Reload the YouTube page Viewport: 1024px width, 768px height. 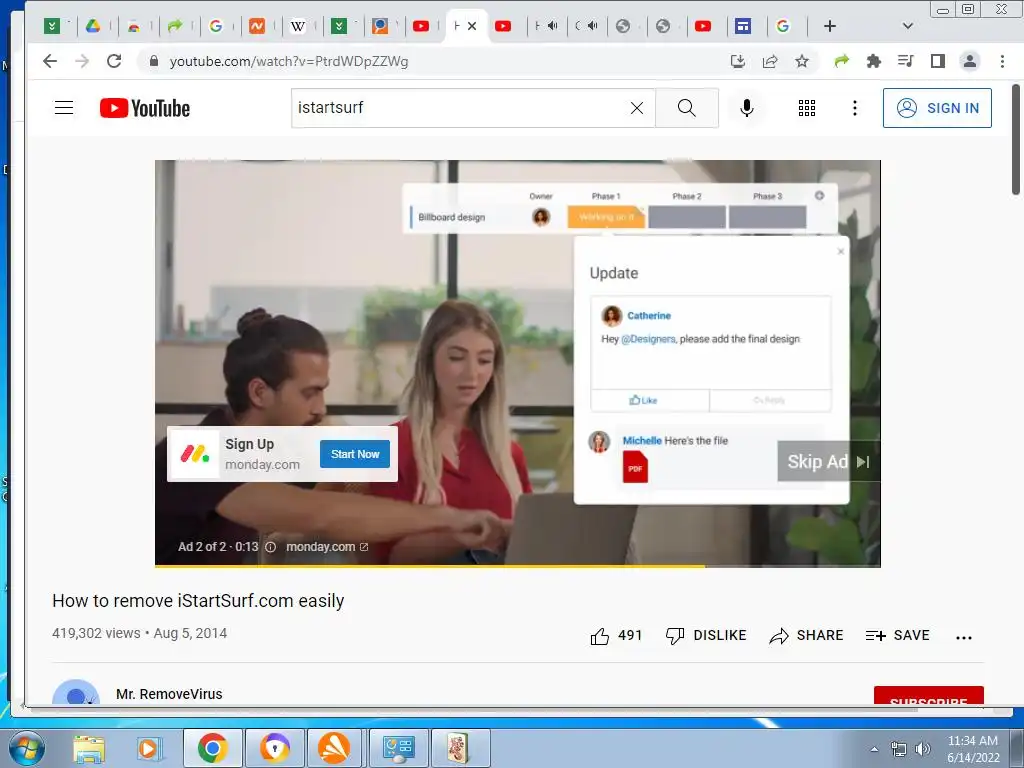(114, 61)
